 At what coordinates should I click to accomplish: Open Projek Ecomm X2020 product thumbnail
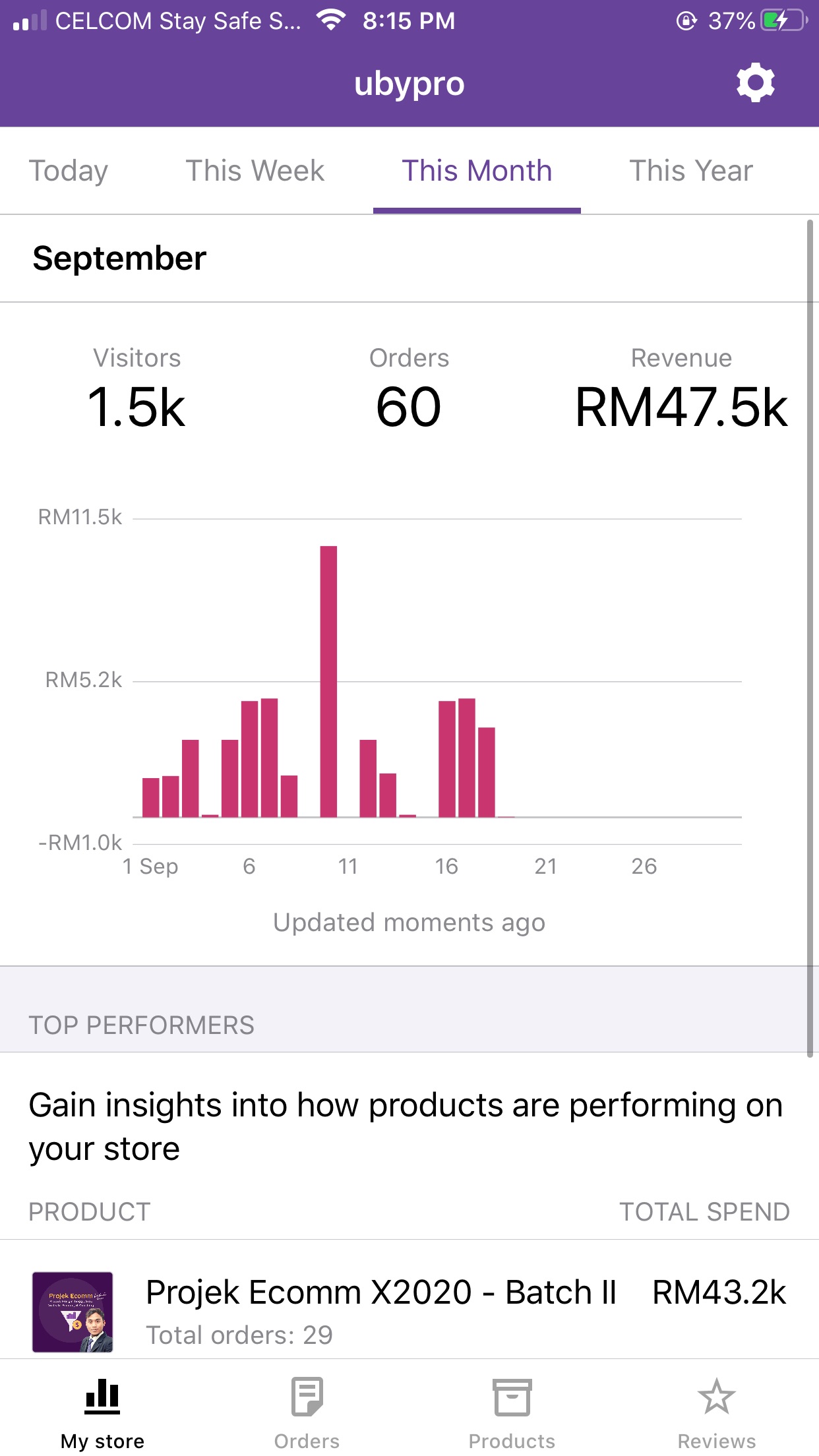(x=73, y=1312)
